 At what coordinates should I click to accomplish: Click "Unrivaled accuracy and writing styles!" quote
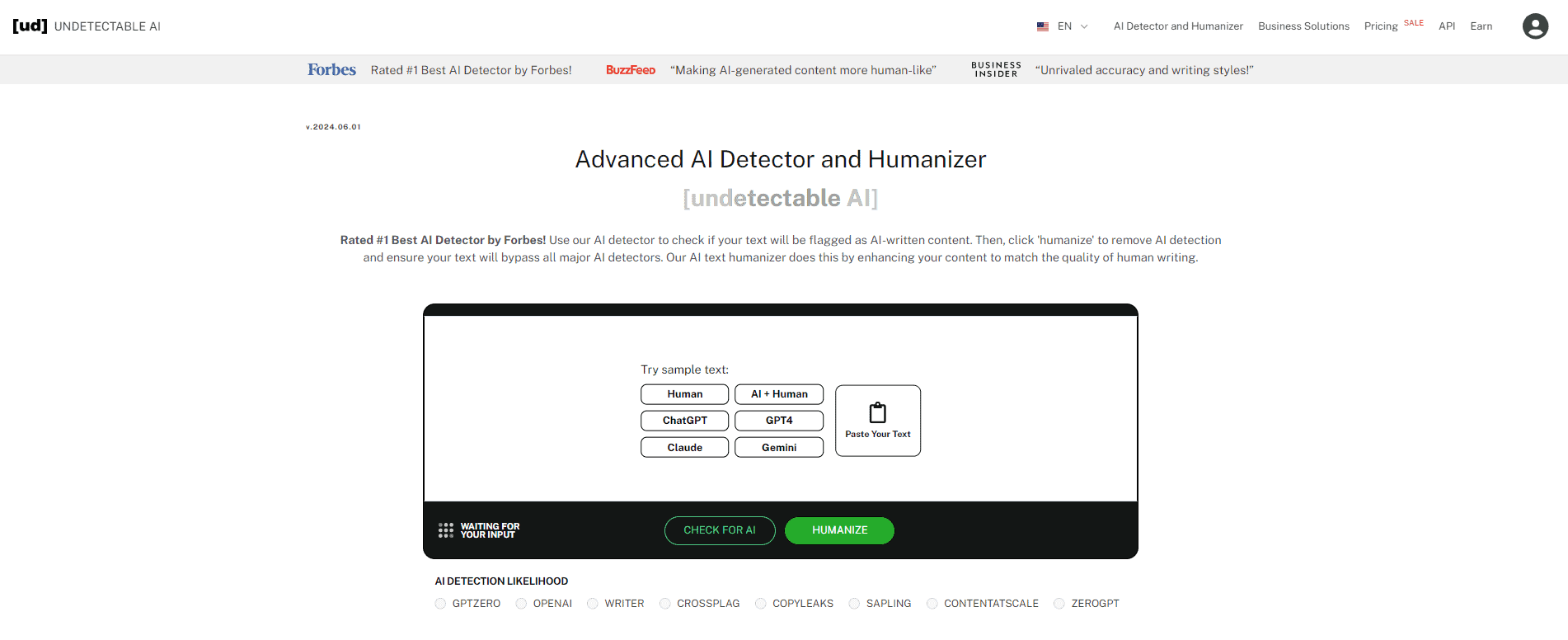(1144, 70)
